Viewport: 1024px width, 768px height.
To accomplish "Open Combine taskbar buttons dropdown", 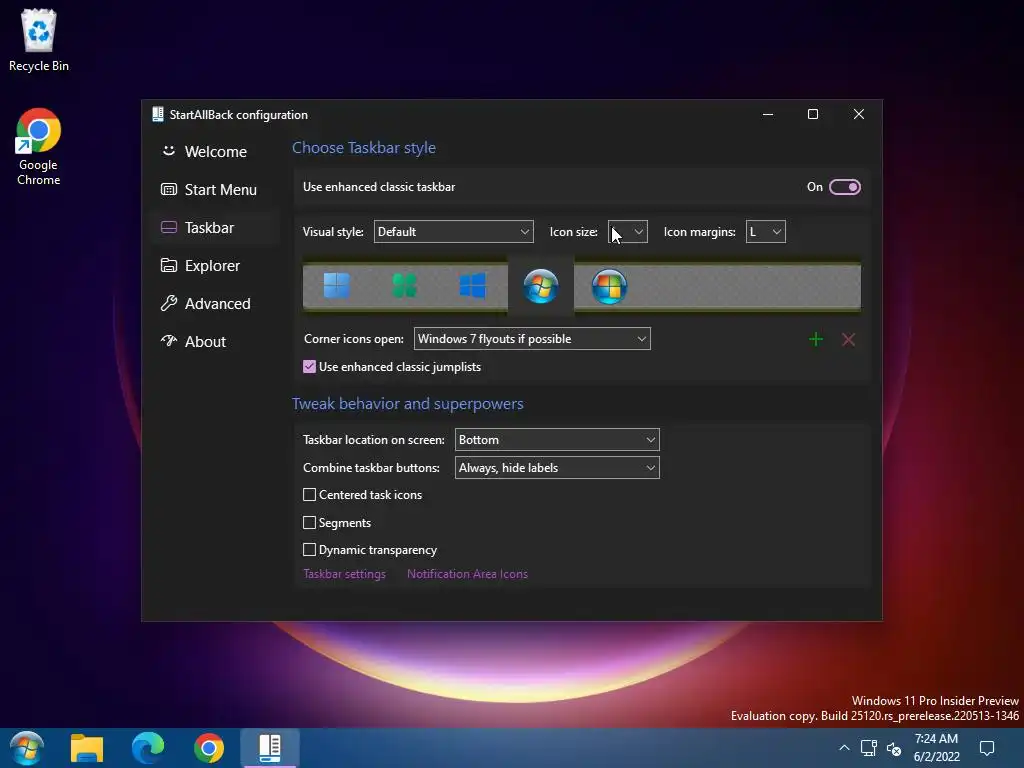I will (557, 468).
